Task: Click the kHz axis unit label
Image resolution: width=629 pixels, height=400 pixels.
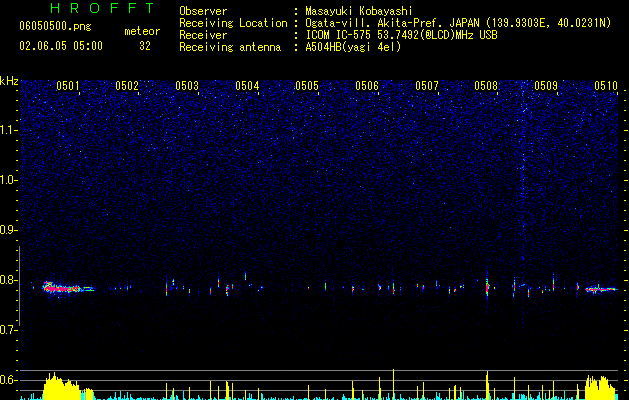Action: 9,81
